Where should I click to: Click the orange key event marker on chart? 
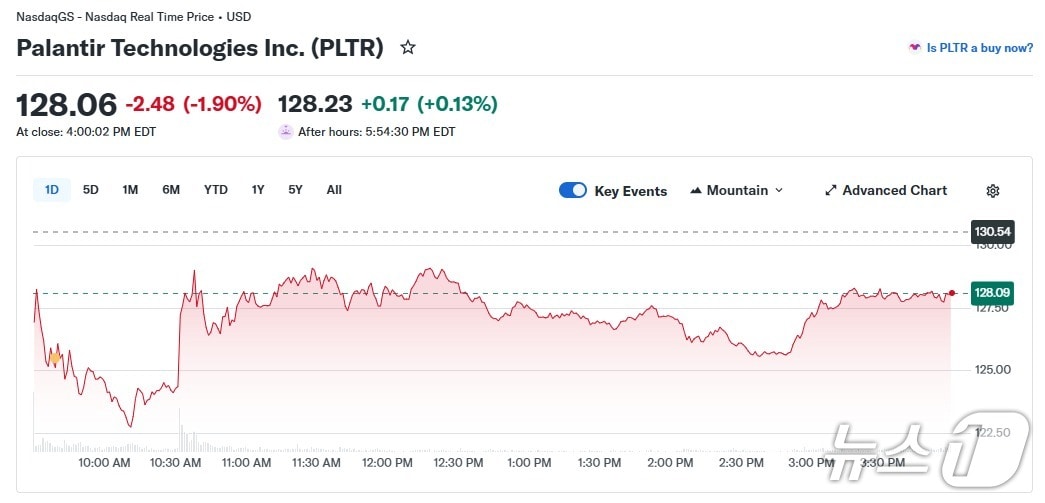[x=55, y=356]
